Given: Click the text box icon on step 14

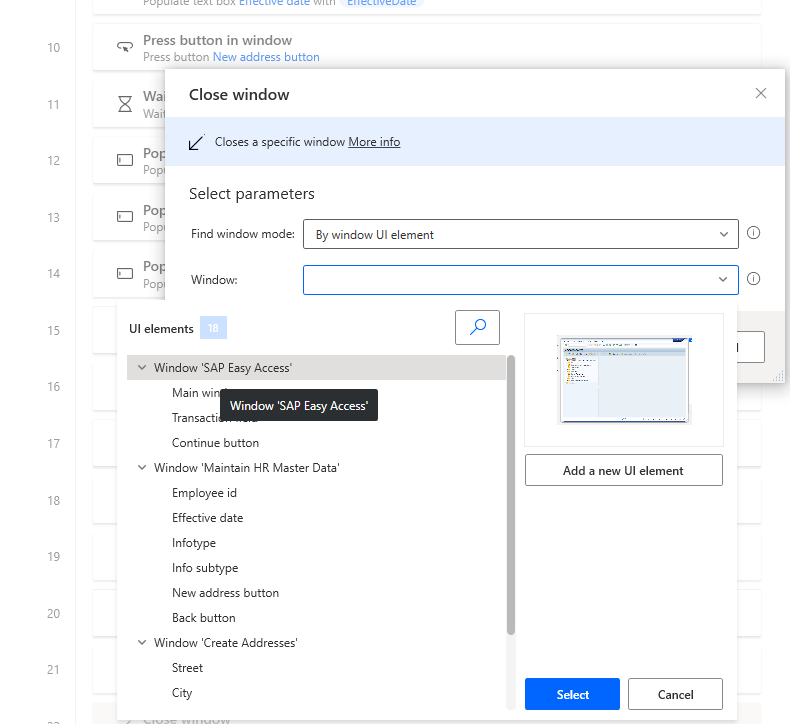Looking at the screenshot, I should coord(125,274).
